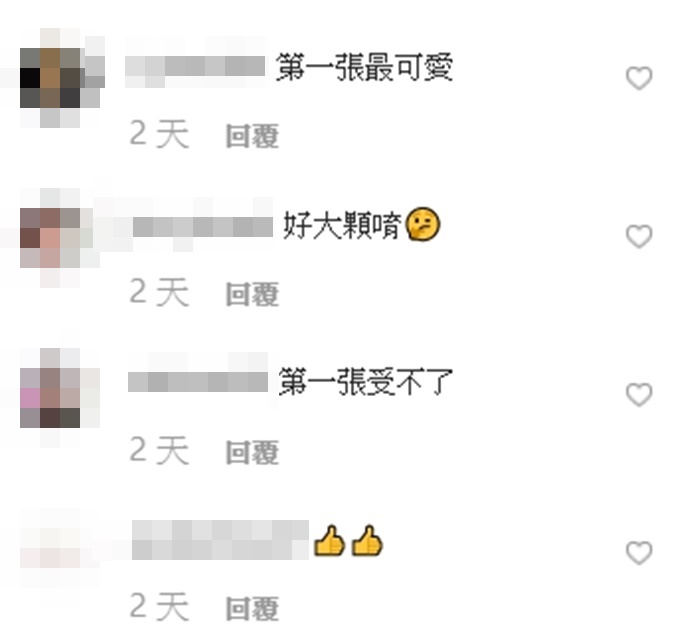
Task: Click the avatar beside 第一張受不了 comment
Action: pyautogui.click(x=60, y=395)
